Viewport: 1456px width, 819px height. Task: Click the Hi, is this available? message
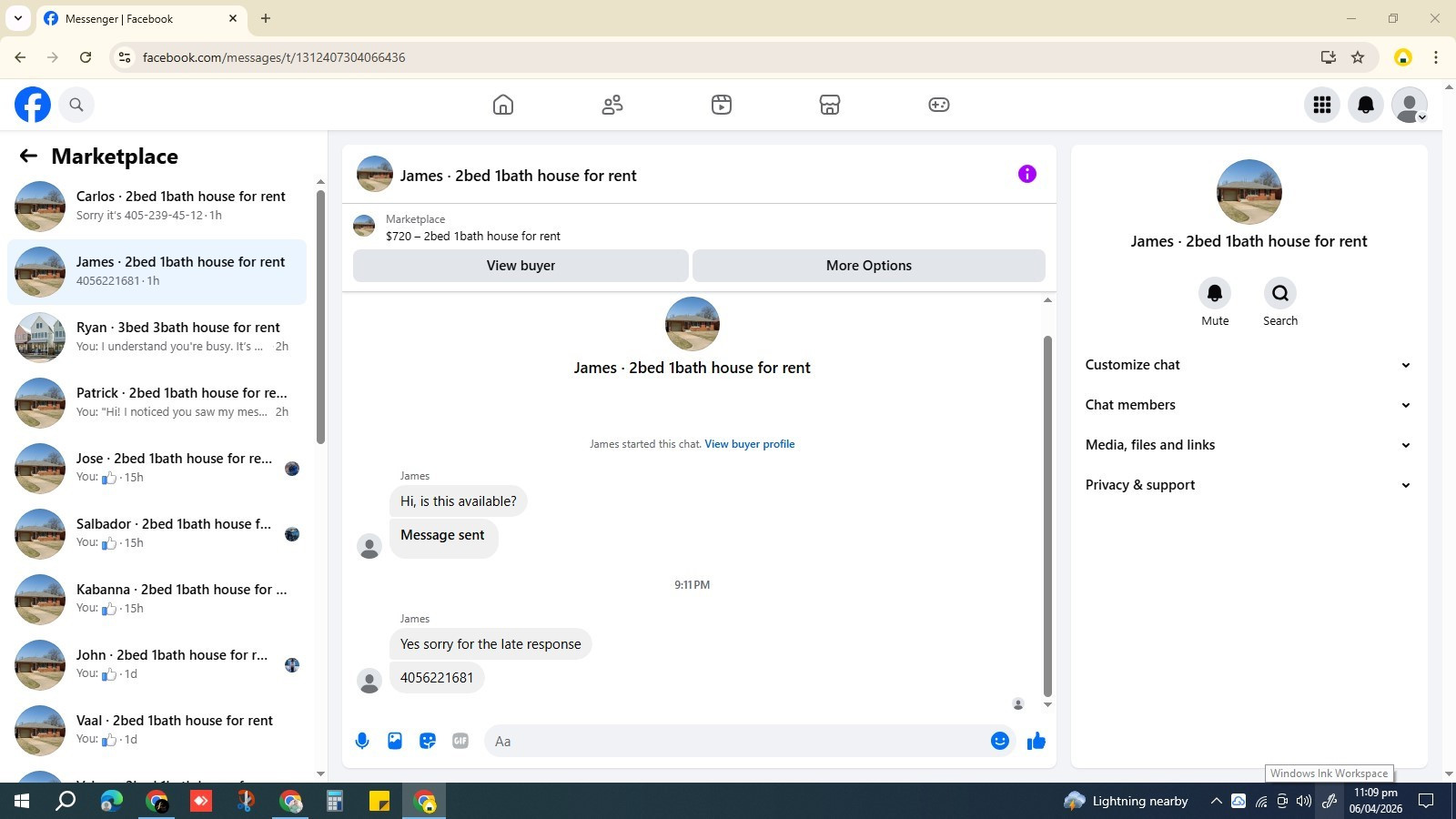click(459, 501)
